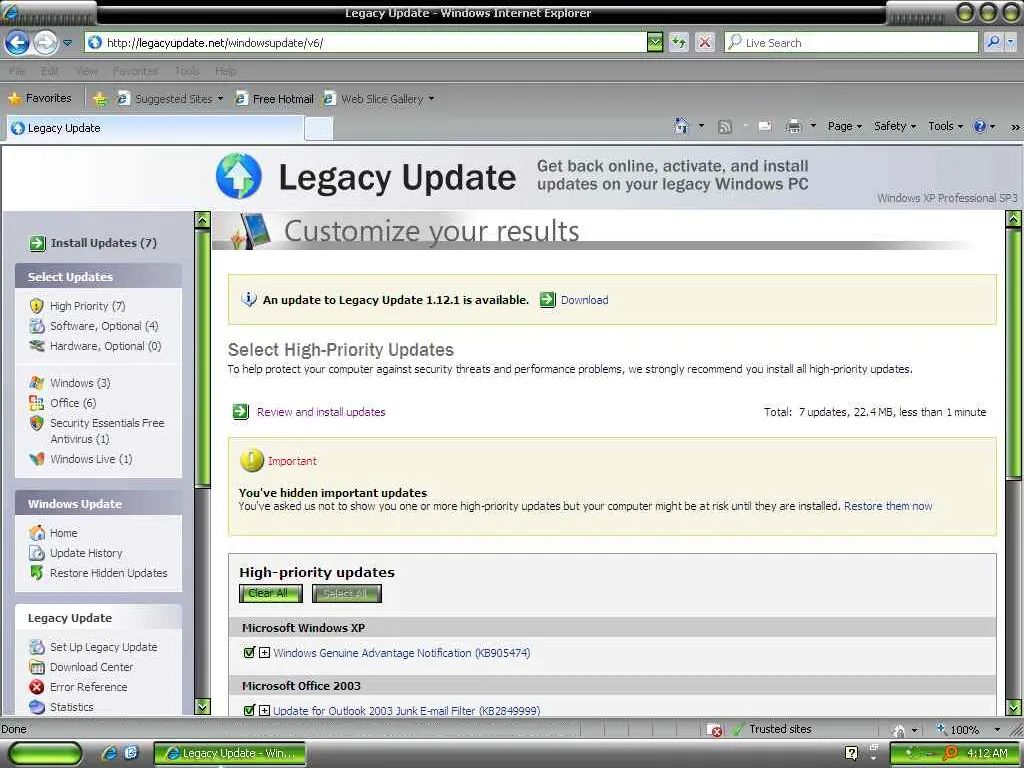Click the High Priority shield icon
Image resolution: width=1024 pixels, height=768 pixels.
[x=37, y=306]
